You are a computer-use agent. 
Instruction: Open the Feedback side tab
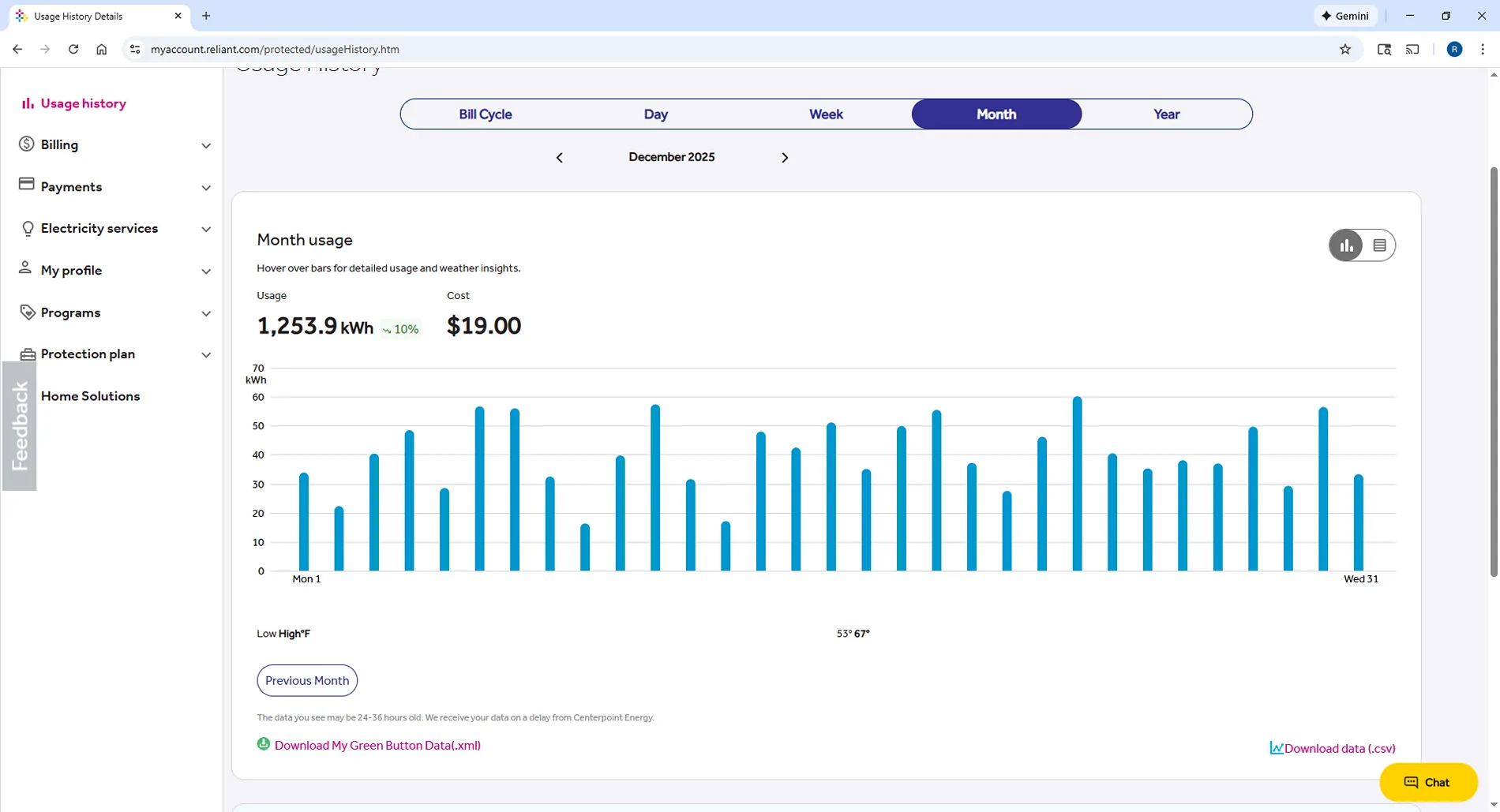(x=20, y=426)
